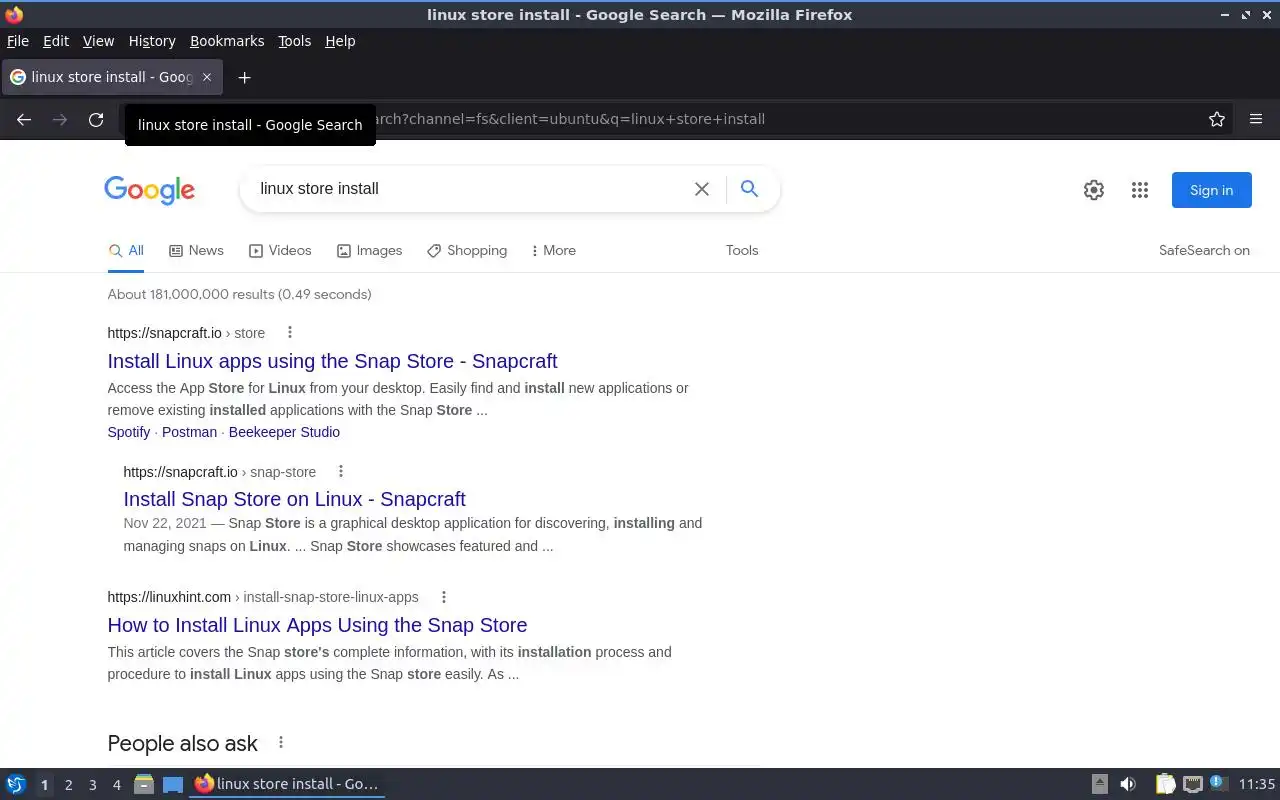
Task: Open options dots beside linuxhint.com result
Action: coord(444,597)
